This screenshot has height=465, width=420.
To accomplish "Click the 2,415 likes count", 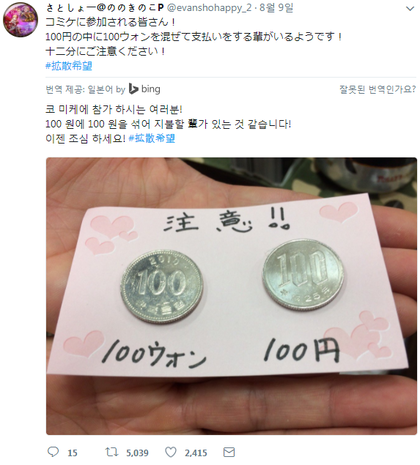I will [196, 453].
